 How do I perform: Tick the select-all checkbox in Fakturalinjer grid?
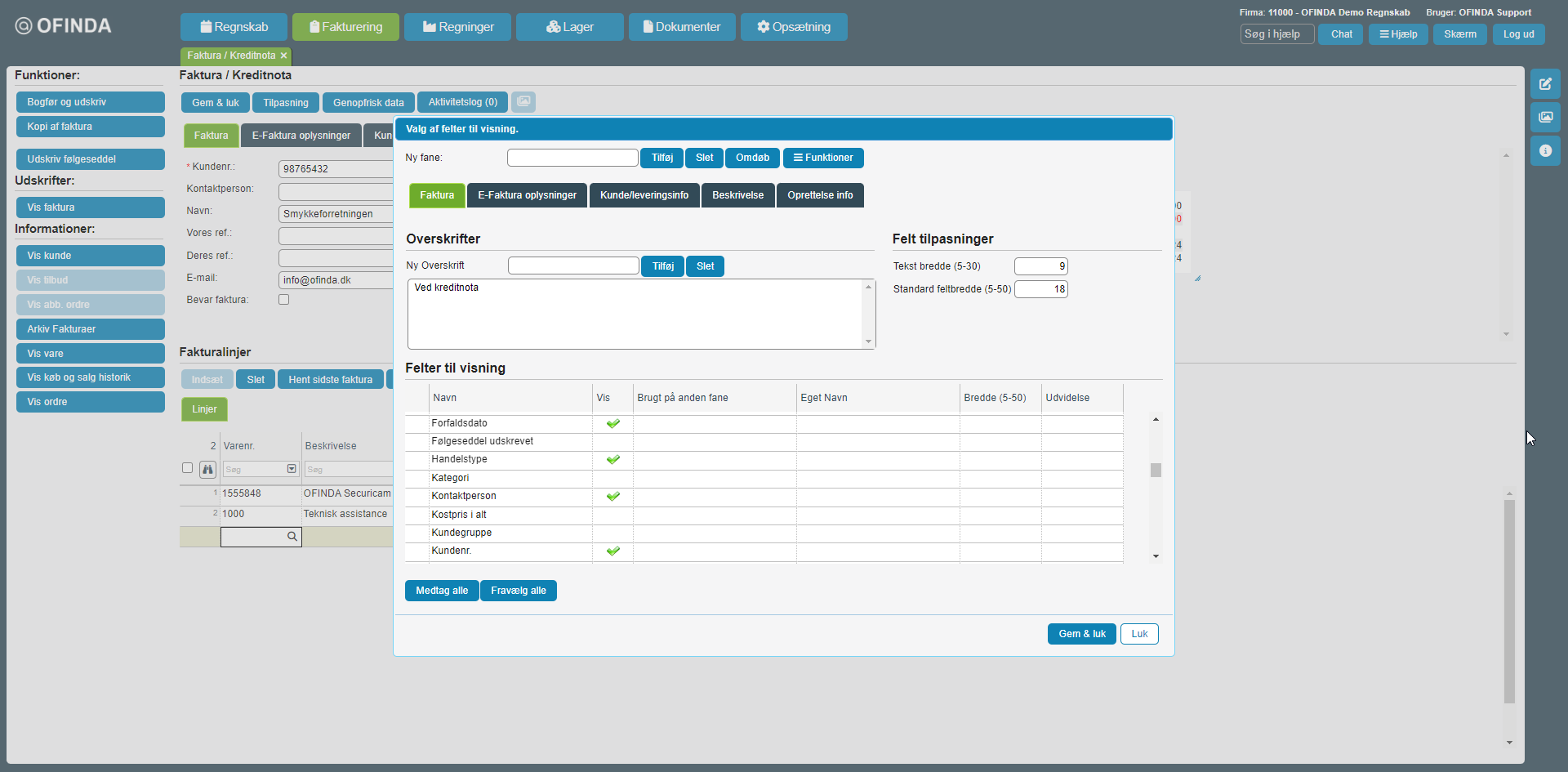click(x=187, y=468)
